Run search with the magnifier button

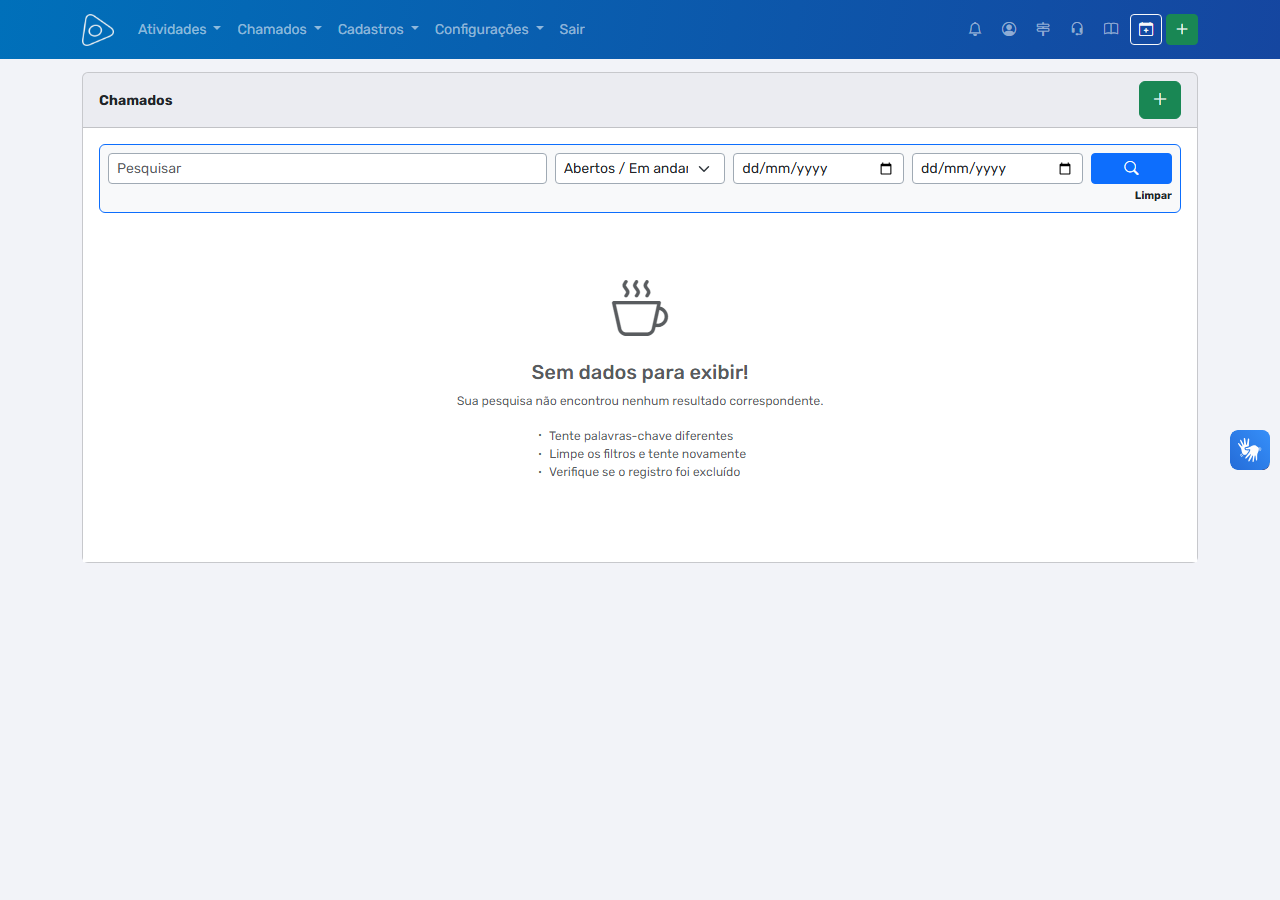pyautogui.click(x=1131, y=168)
